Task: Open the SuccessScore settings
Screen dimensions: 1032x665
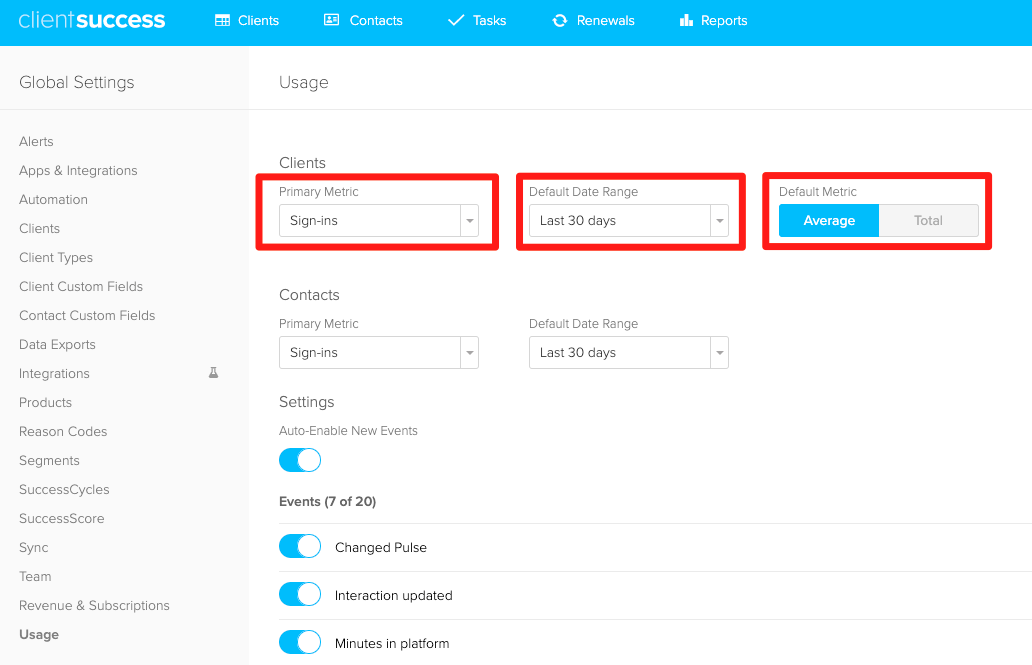Action: click(x=62, y=518)
